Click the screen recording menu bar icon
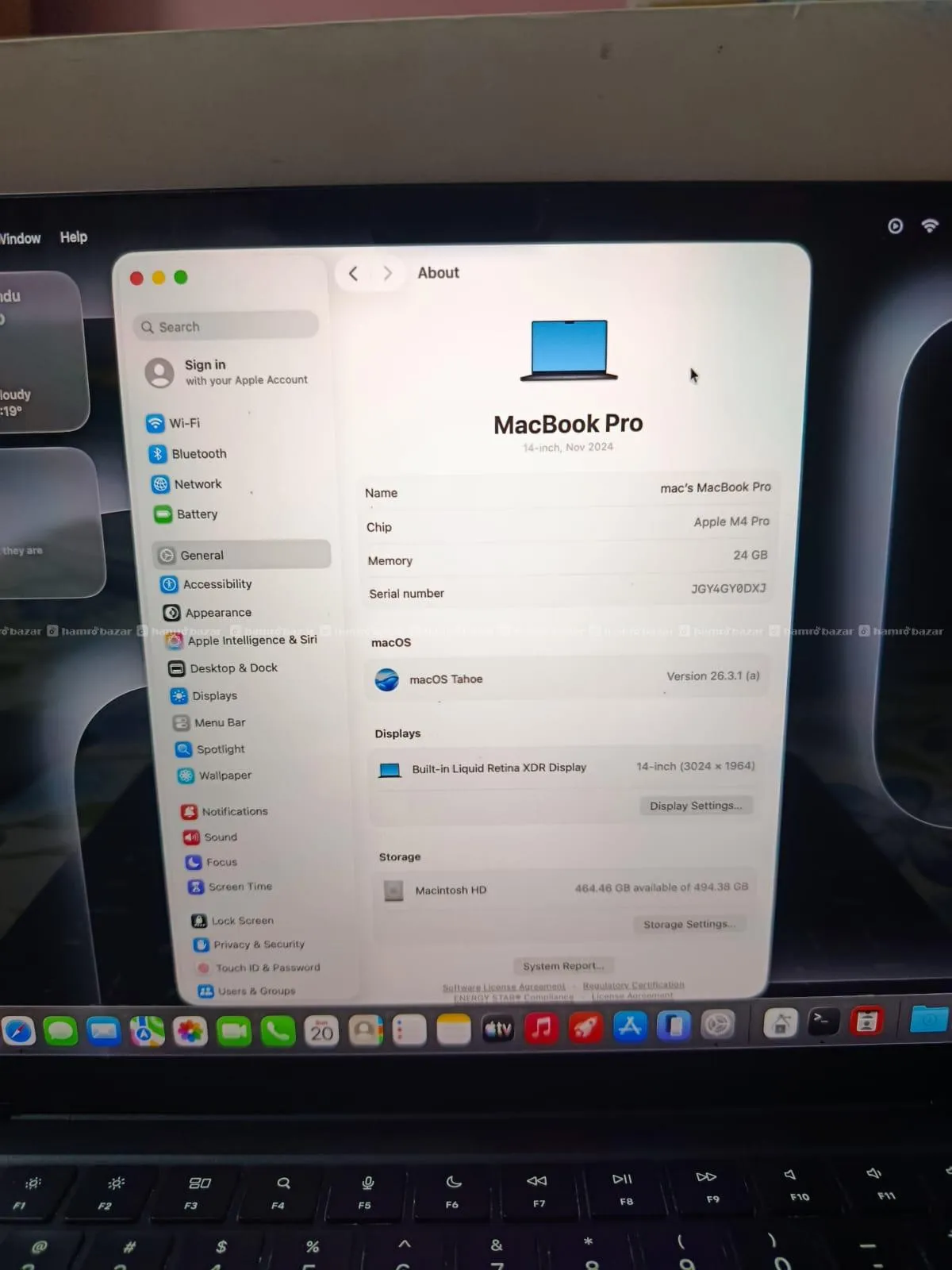The height and width of the screenshot is (1270, 952). pyautogui.click(x=895, y=226)
